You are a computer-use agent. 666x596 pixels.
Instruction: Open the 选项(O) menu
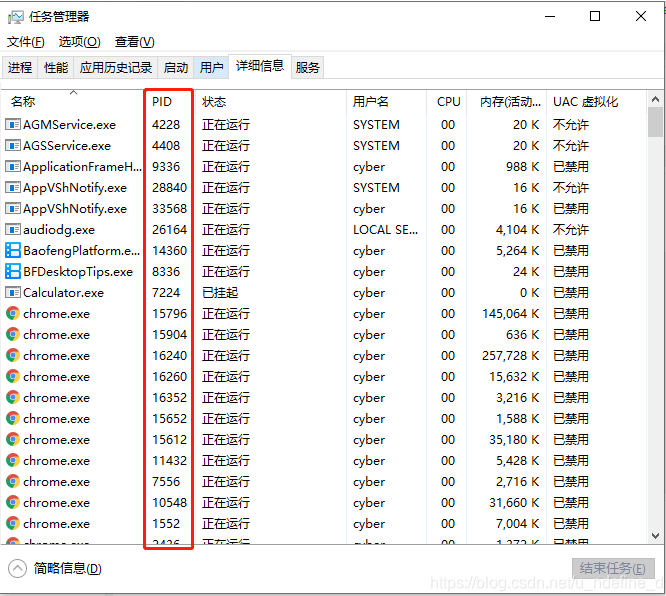(x=79, y=42)
